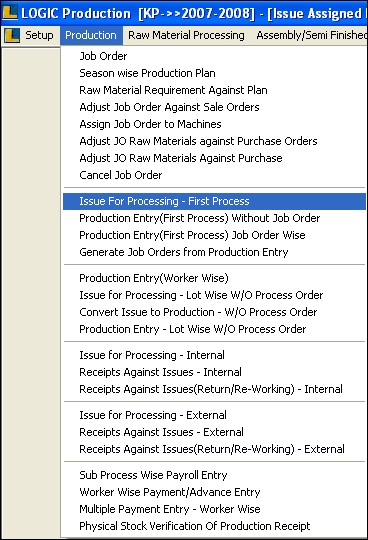The height and width of the screenshot is (540, 368).
Task: Open the Raw Material Processing menu
Action: point(186,35)
